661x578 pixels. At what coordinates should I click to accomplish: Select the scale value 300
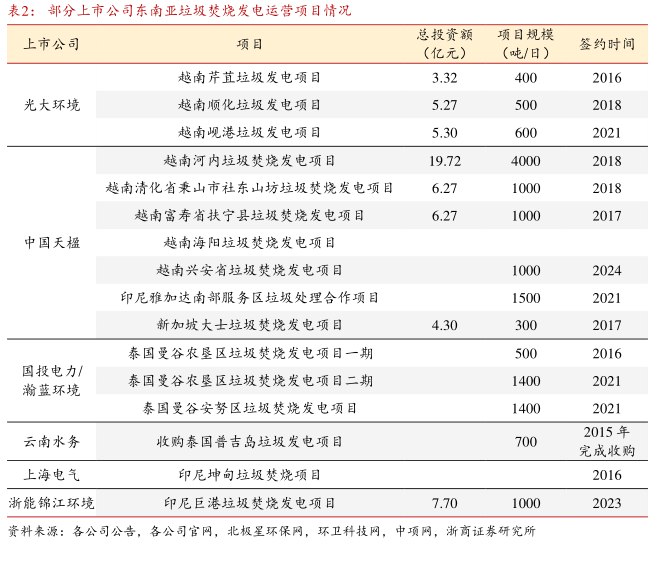(x=526, y=325)
